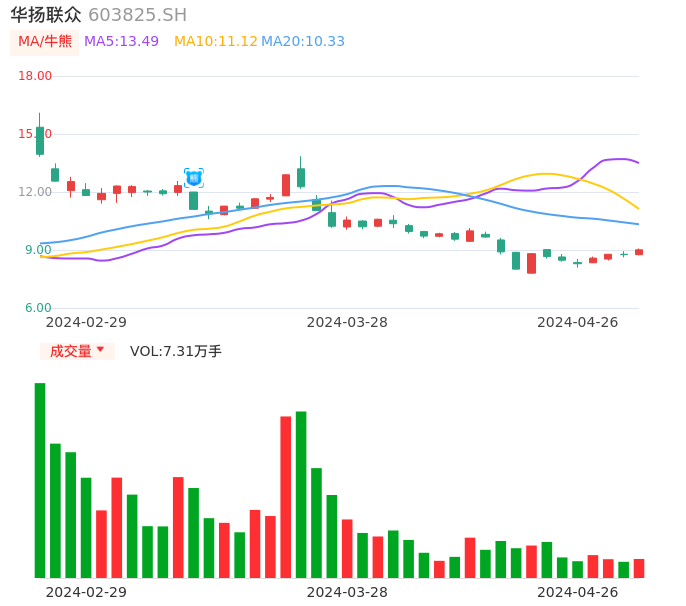Click the 2024-03-28 date under price chart
Screen dimensions: 686x606
pos(347,322)
